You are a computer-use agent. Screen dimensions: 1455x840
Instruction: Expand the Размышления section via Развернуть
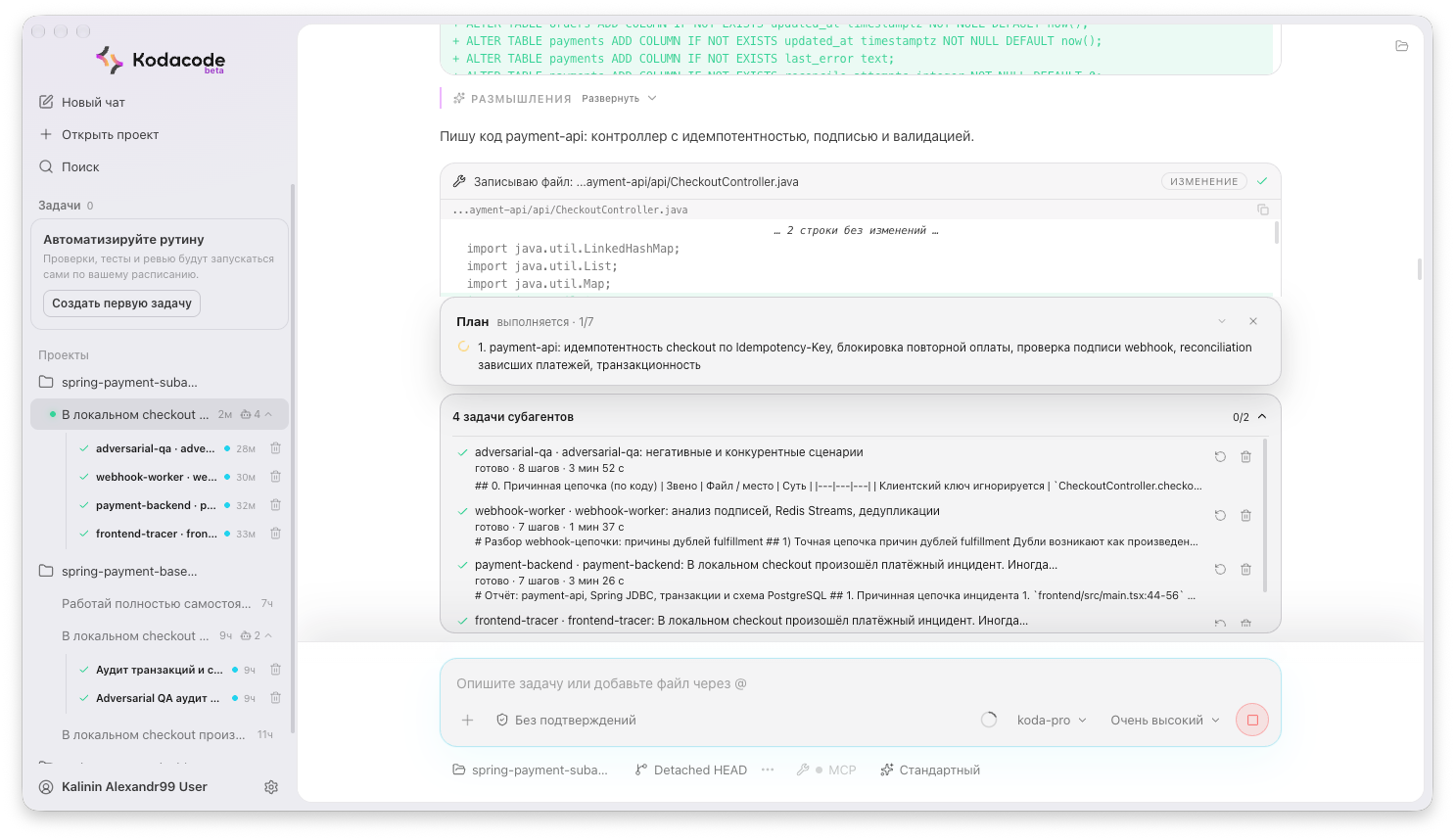(x=619, y=98)
